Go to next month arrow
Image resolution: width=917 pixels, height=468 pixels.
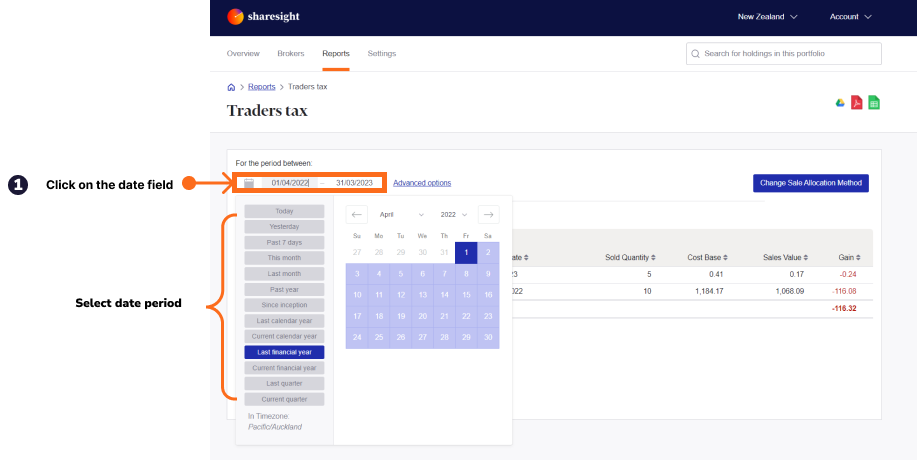click(489, 215)
